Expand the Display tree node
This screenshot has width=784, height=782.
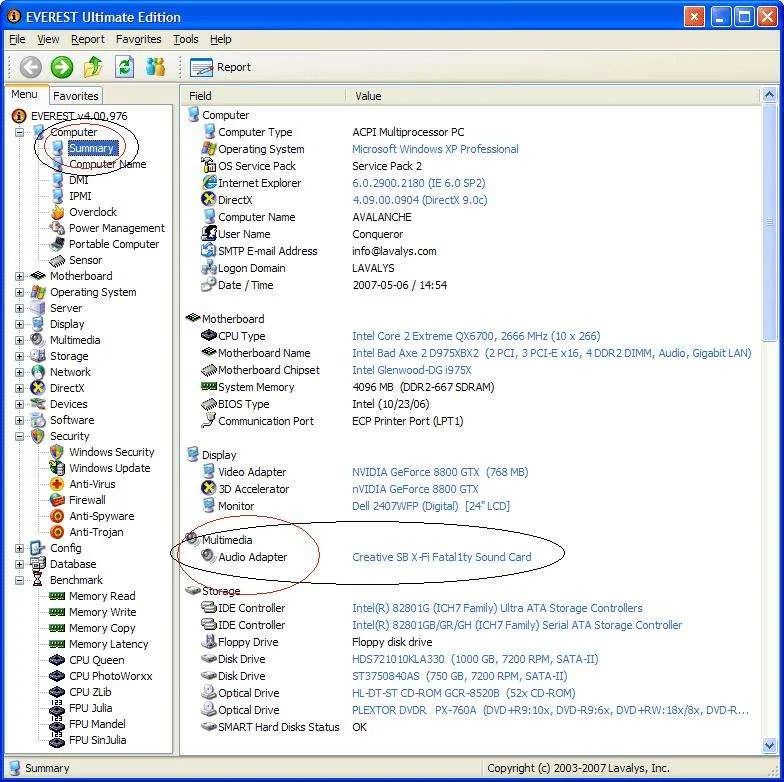click(x=19, y=324)
